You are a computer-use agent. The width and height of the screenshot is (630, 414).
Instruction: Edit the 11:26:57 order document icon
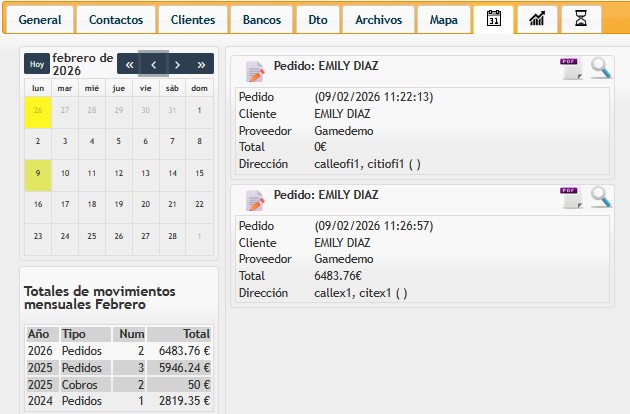255,201
